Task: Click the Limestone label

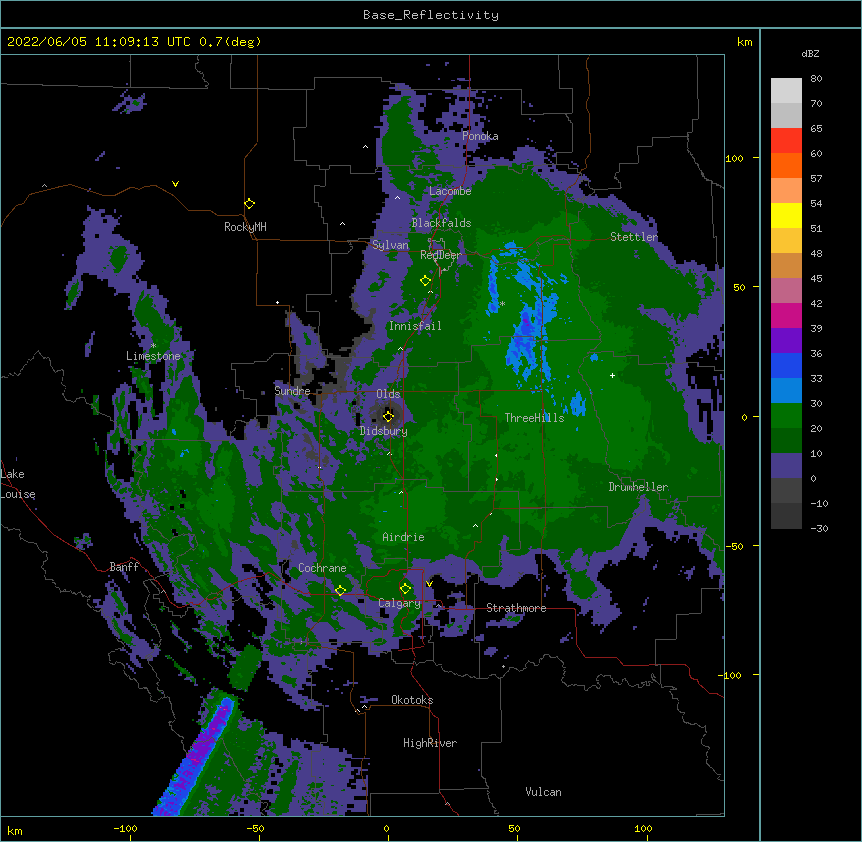Action: pyautogui.click(x=153, y=356)
